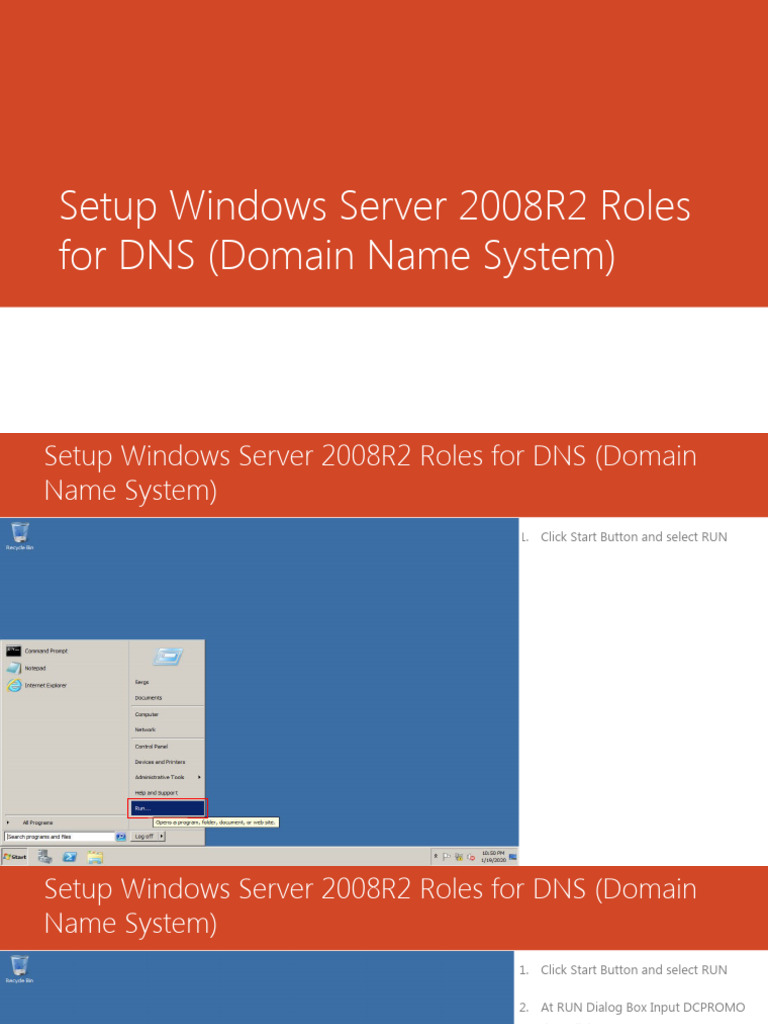Expand the arrow next to Log off
The width and height of the screenshot is (768, 1024).
point(162,837)
